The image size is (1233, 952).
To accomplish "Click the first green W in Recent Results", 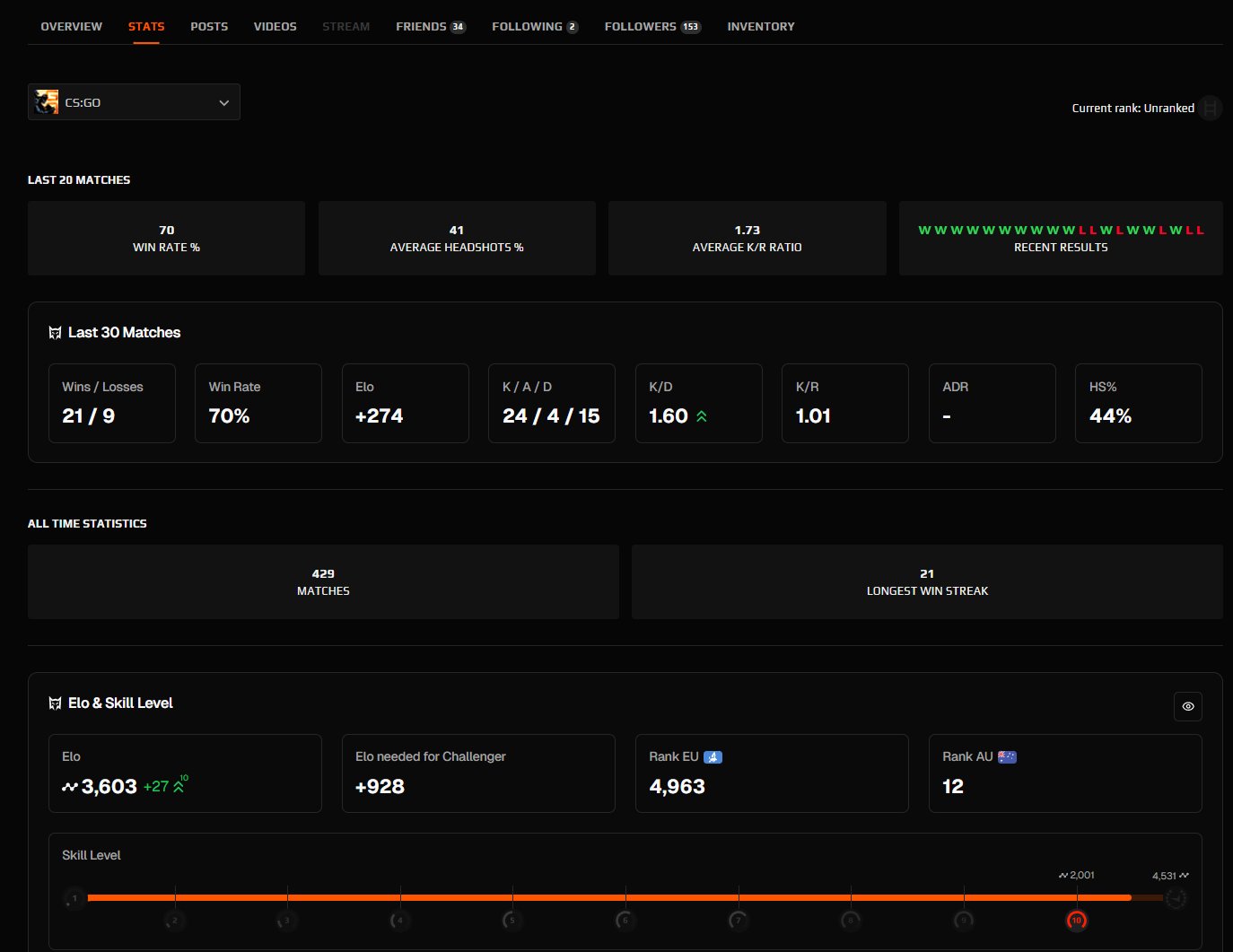I will click(923, 230).
